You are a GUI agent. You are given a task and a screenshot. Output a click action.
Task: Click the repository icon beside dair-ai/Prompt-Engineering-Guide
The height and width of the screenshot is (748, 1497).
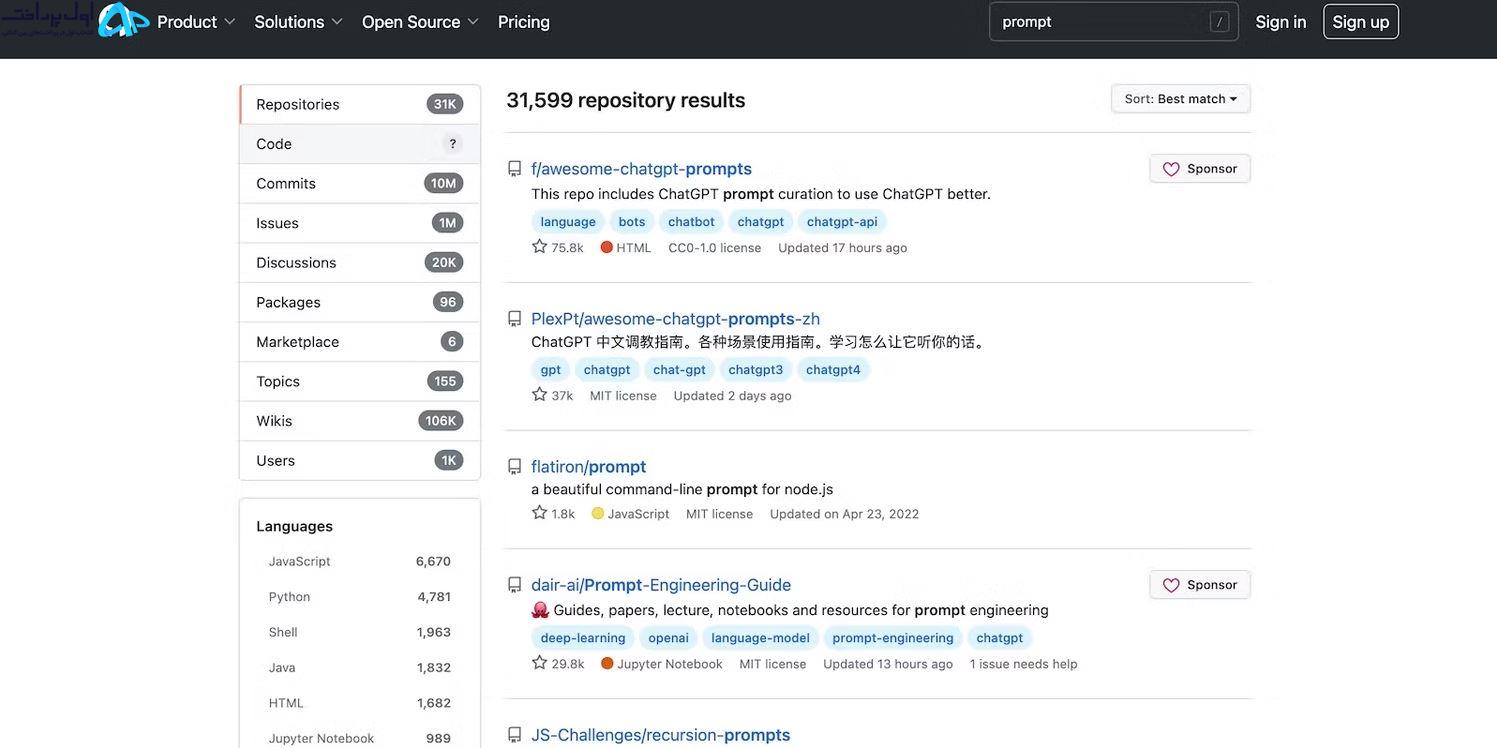[x=514, y=585]
